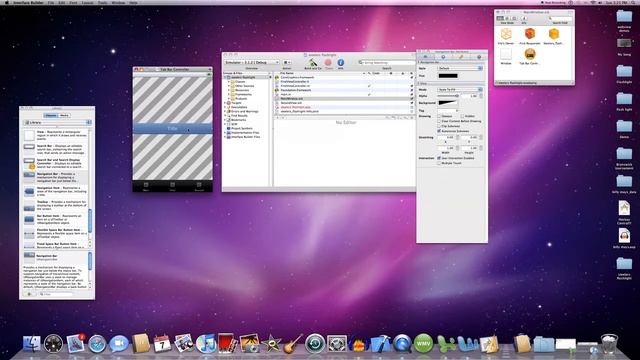Screen dimensions: 640x360
Task: Toggle the Hidden checkbox in Inspector
Action: click(x=462, y=116)
